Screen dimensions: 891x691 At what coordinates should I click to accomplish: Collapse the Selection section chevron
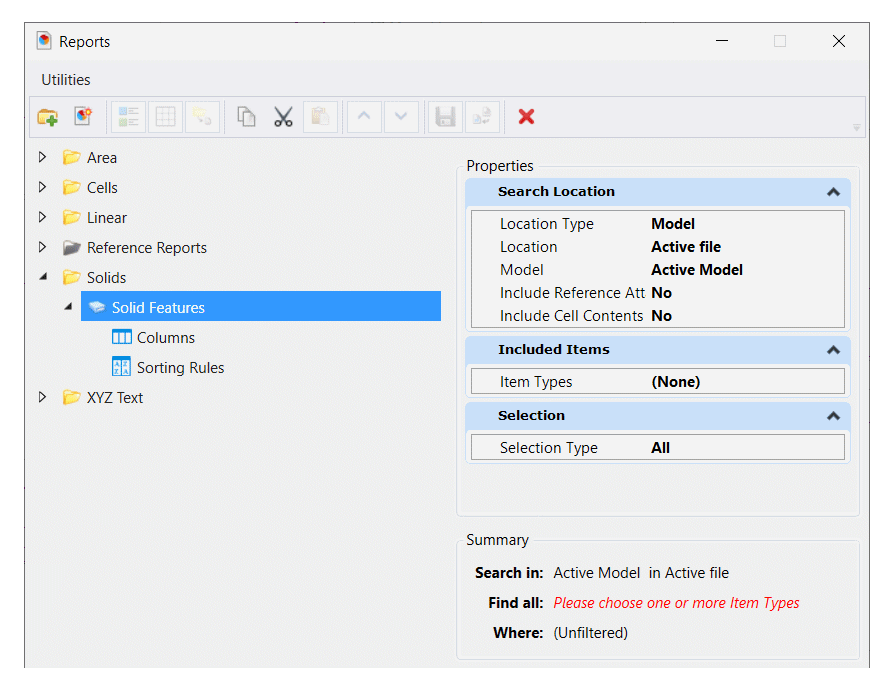tap(833, 416)
